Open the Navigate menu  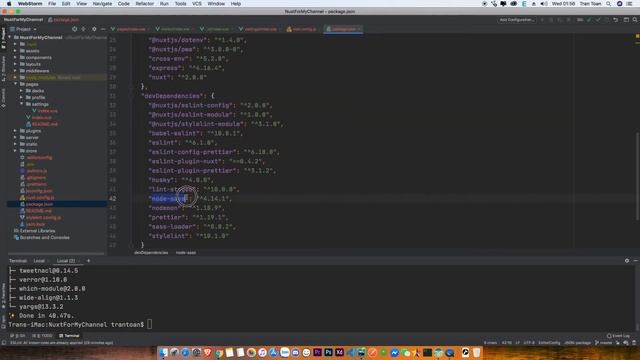(x=102, y=4)
